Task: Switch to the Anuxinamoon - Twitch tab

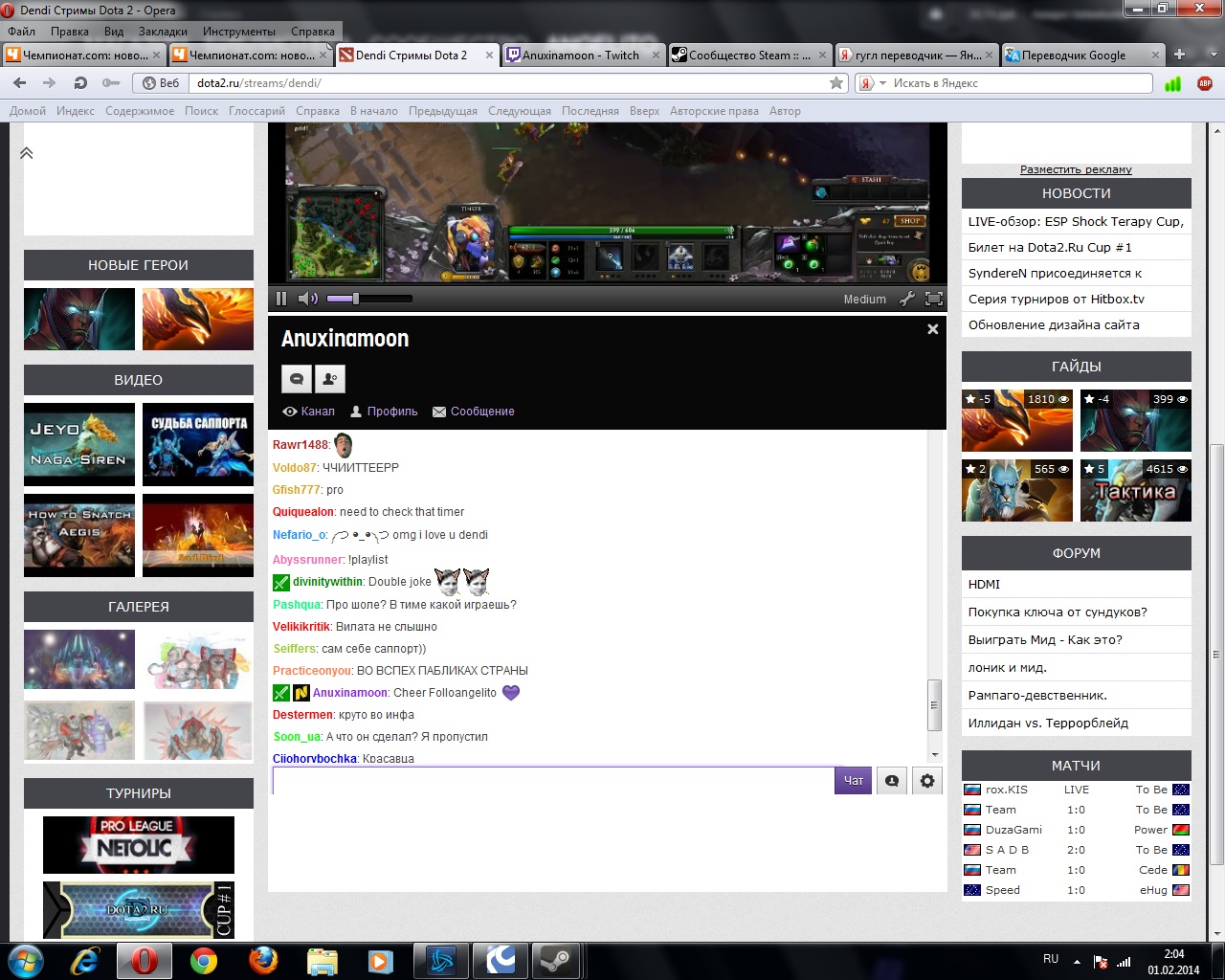Action: tap(582, 56)
